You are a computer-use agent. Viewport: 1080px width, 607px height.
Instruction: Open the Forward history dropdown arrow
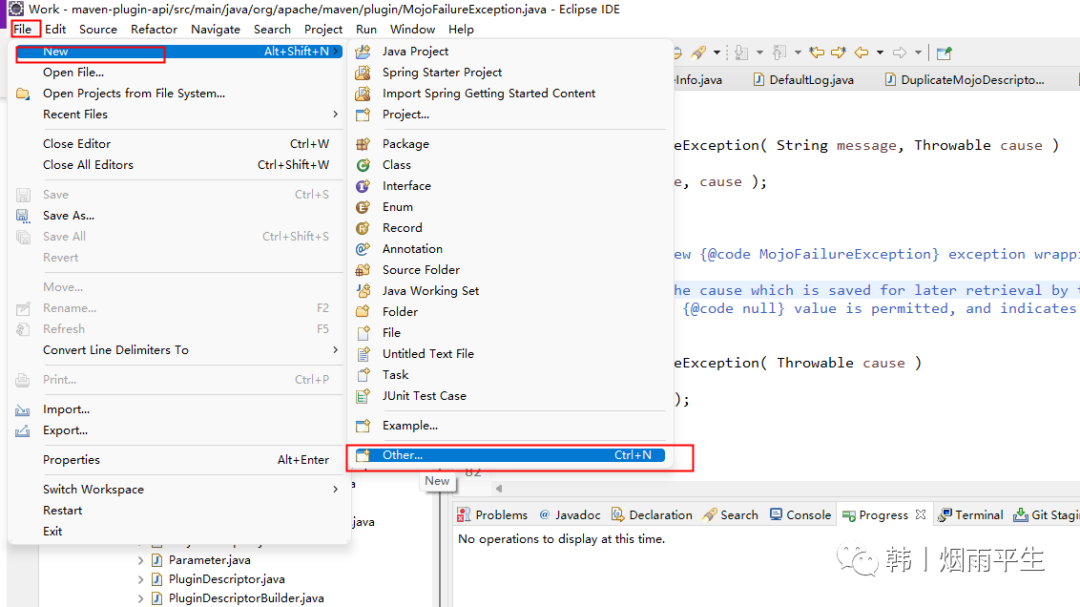tap(917, 52)
